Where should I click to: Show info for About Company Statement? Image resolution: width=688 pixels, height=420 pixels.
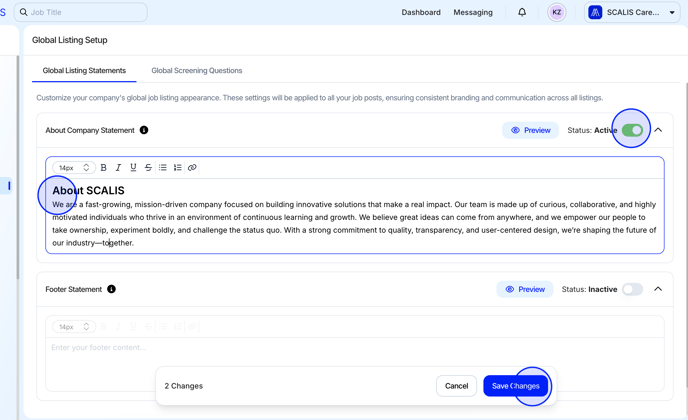point(144,130)
